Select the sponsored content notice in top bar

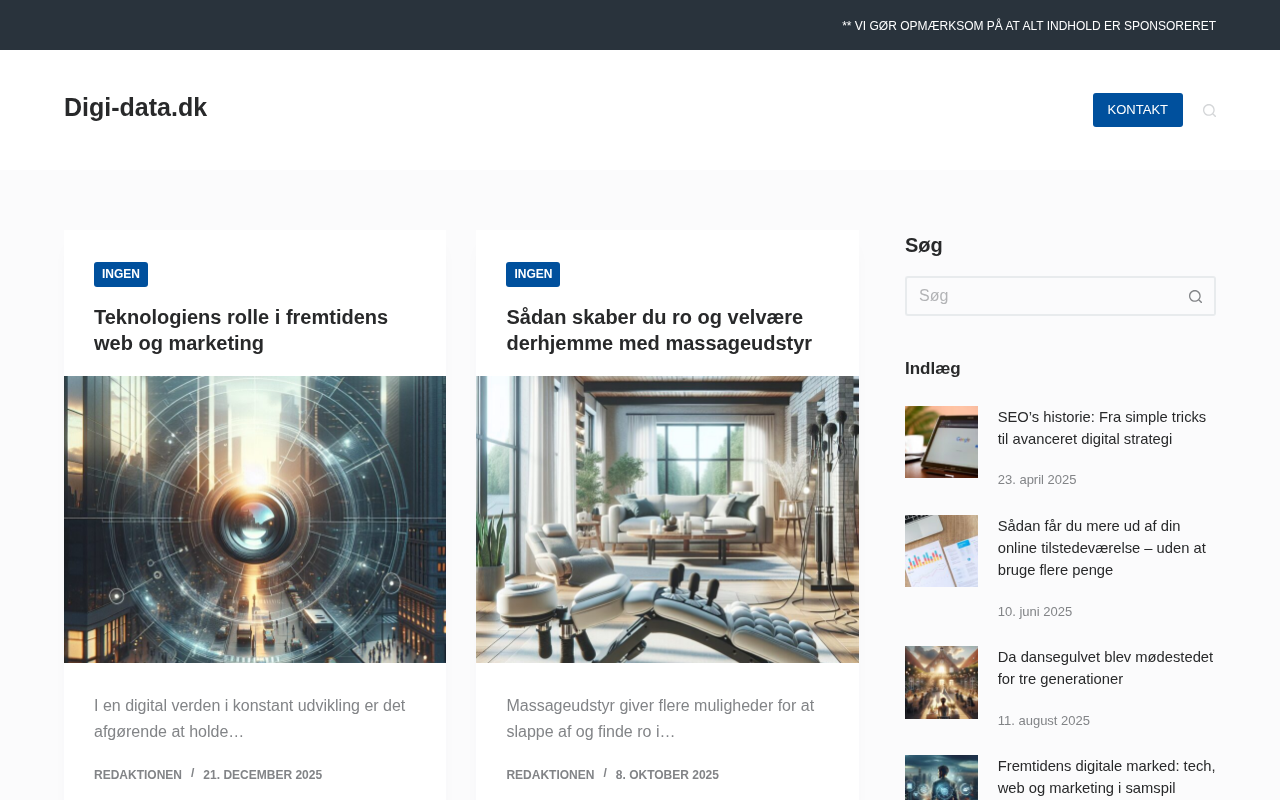click(1029, 26)
